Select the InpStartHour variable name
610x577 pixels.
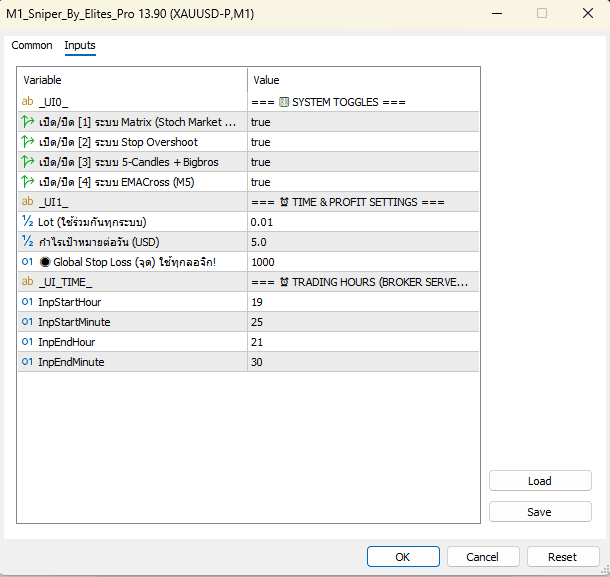70,302
